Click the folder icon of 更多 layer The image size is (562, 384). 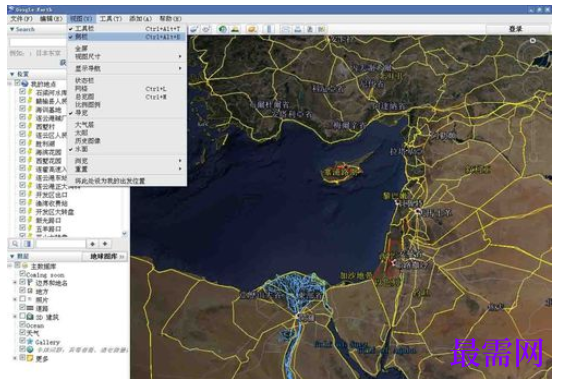pyautogui.click(x=30, y=358)
